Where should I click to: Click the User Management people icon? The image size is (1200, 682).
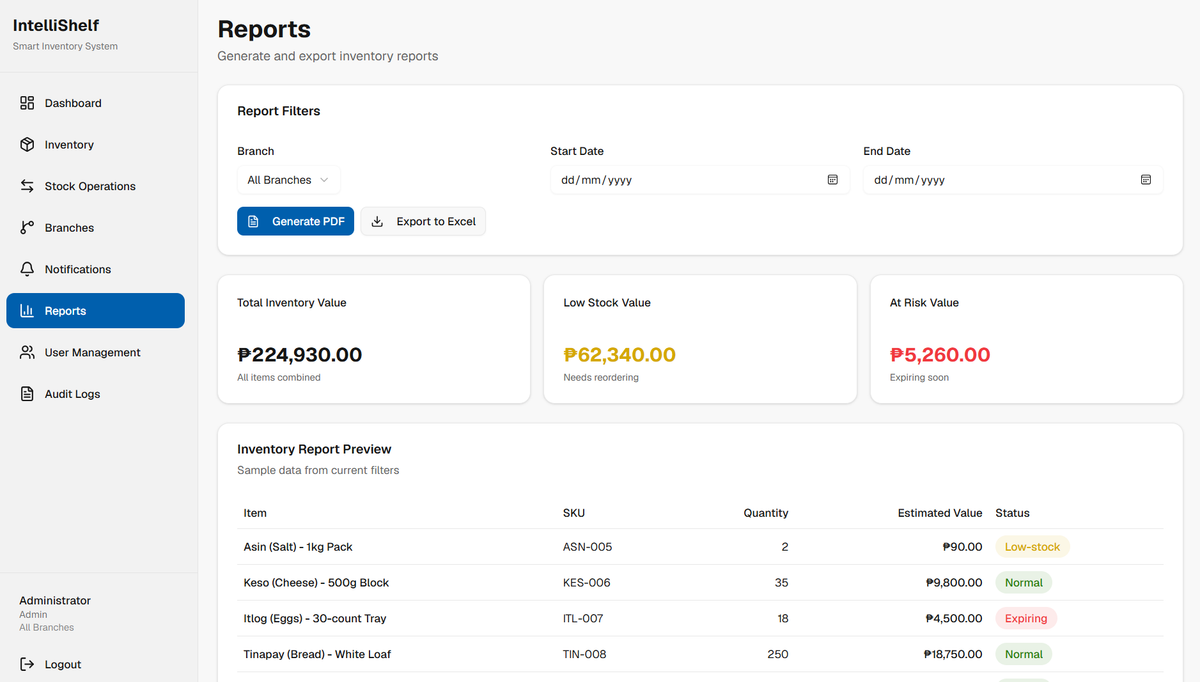27,352
